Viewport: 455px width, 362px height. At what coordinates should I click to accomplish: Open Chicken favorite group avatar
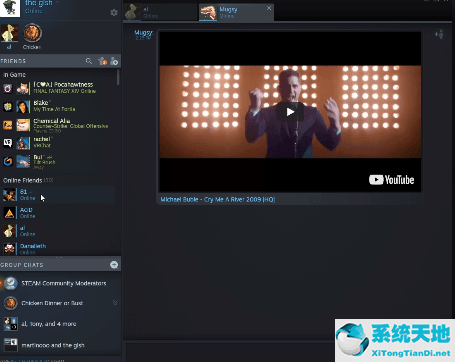(32, 33)
